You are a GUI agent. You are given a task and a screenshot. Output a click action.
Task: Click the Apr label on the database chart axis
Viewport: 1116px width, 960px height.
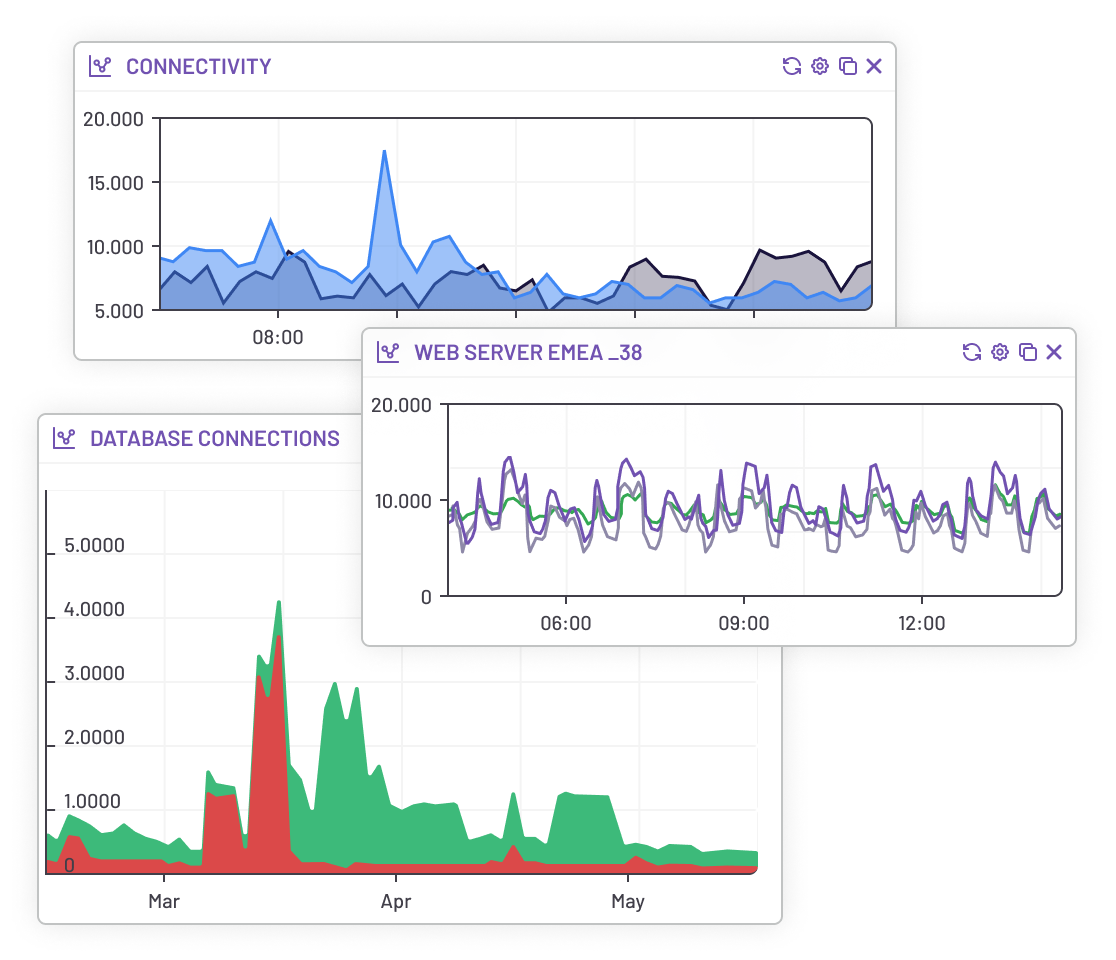click(396, 902)
